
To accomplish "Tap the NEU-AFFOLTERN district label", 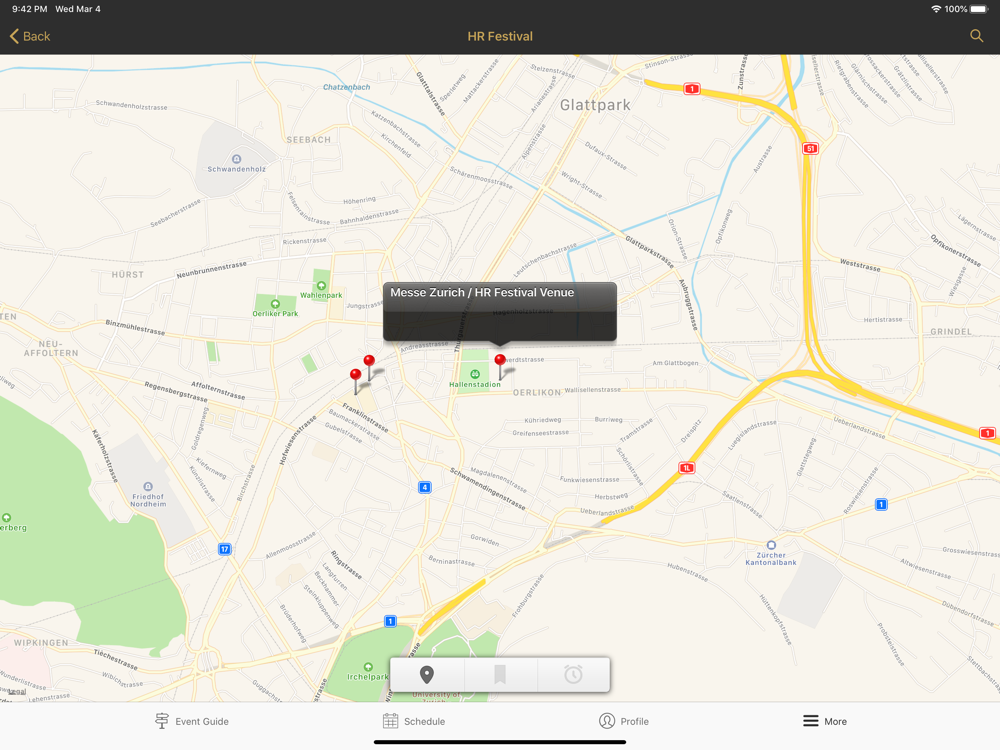I will tap(50, 348).
